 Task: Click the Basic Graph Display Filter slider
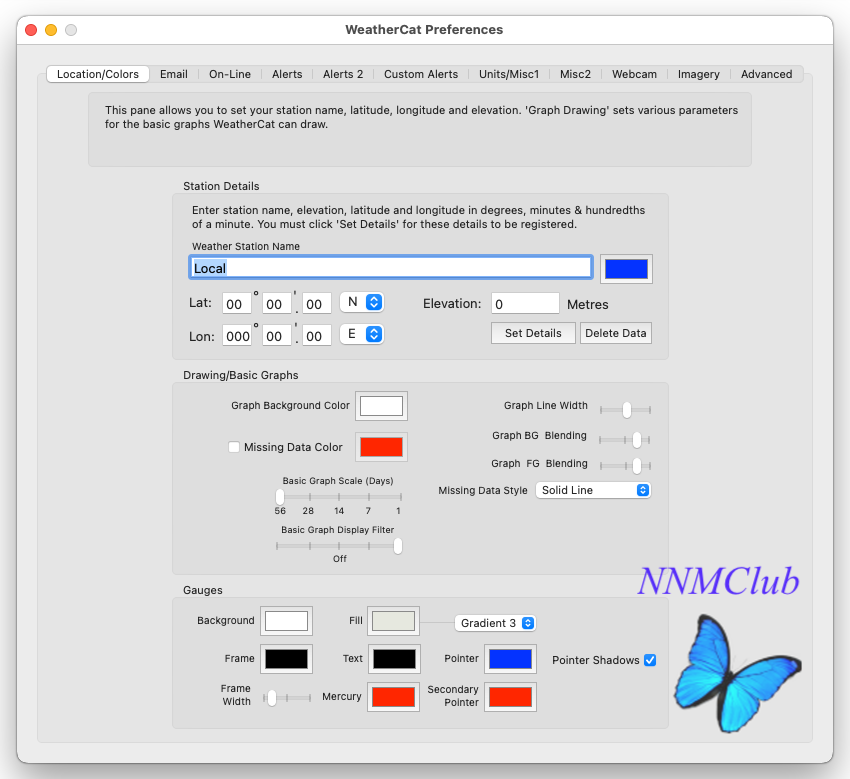pyautogui.click(x=339, y=546)
